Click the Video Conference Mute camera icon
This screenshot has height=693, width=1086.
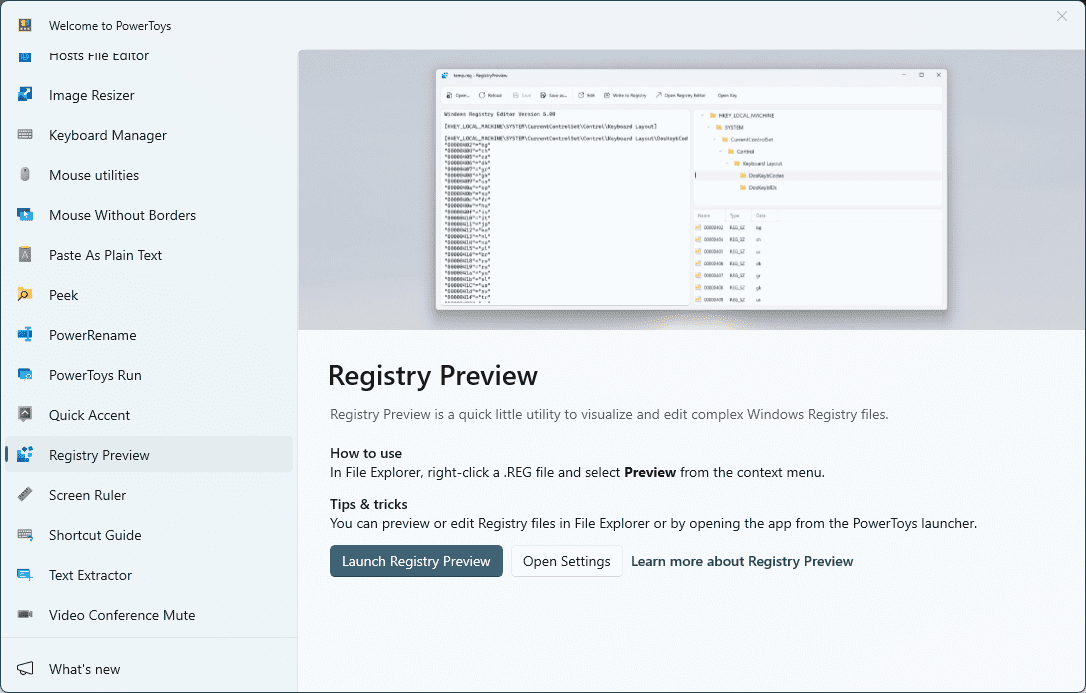[x=25, y=614]
